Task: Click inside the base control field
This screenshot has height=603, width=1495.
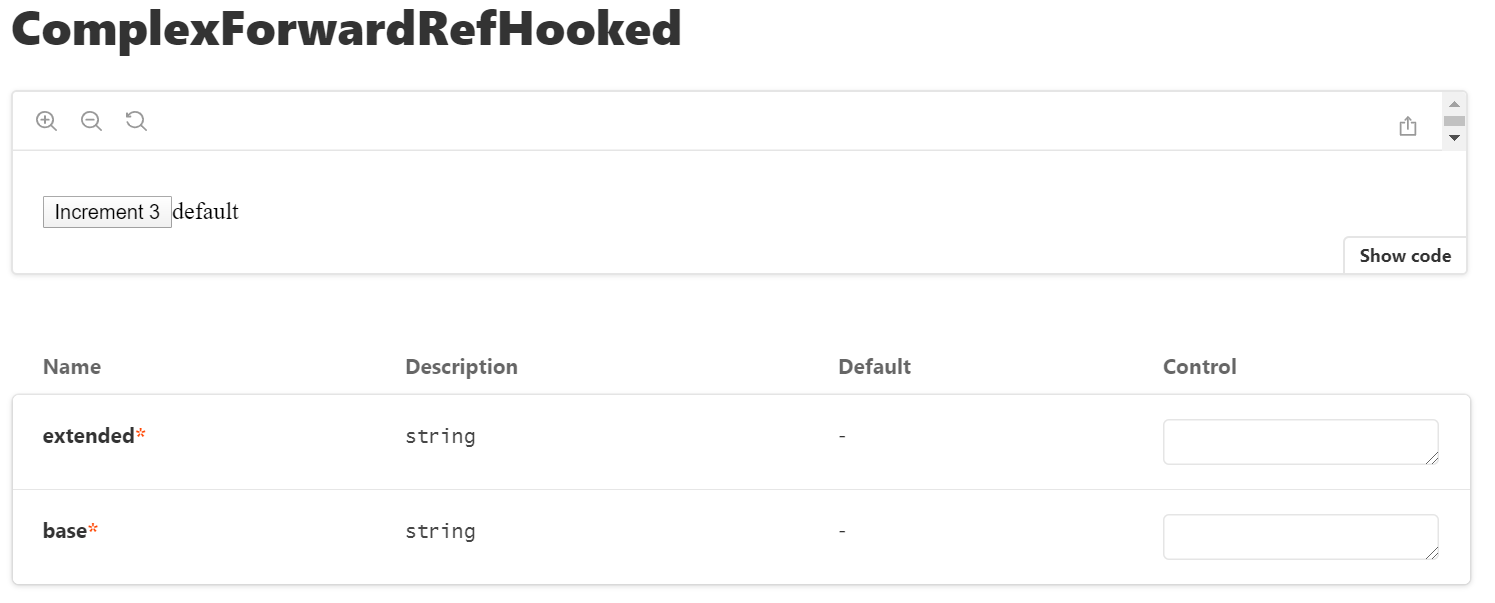Action: (1300, 536)
